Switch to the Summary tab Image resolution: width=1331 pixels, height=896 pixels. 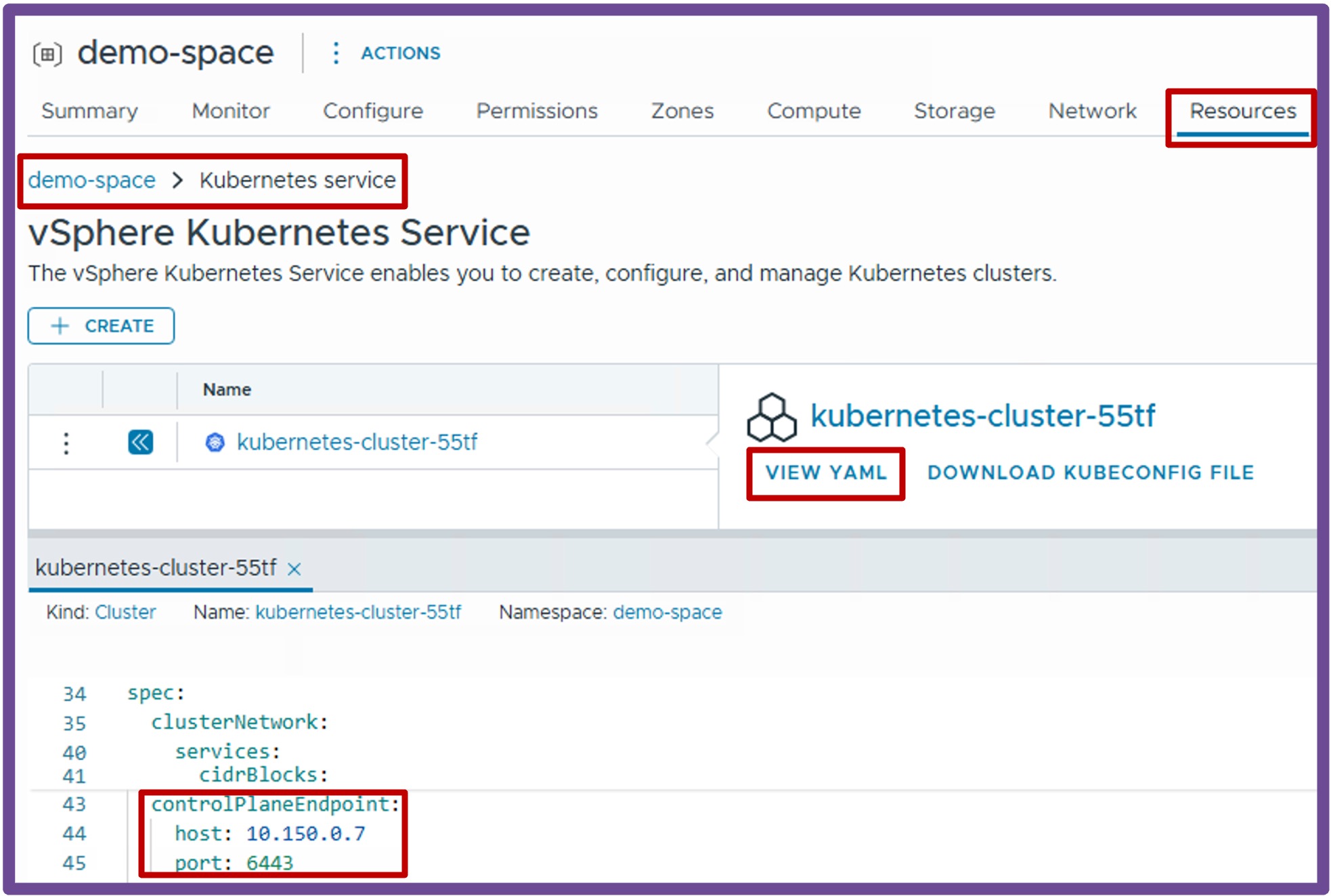click(89, 111)
